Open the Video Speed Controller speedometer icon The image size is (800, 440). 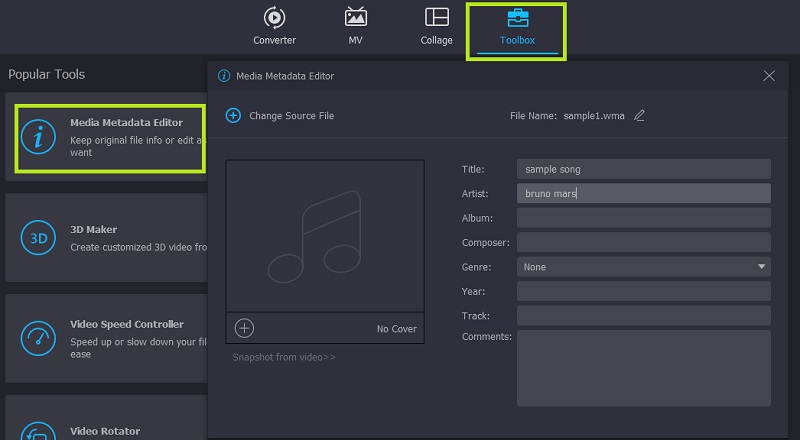point(39,336)
